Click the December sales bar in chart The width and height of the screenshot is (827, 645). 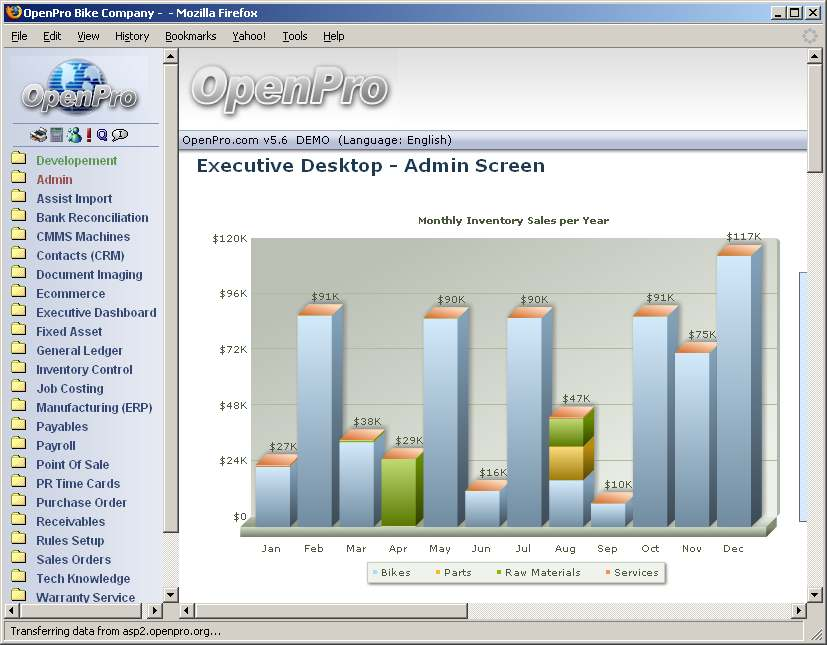(x=734, y=390)
